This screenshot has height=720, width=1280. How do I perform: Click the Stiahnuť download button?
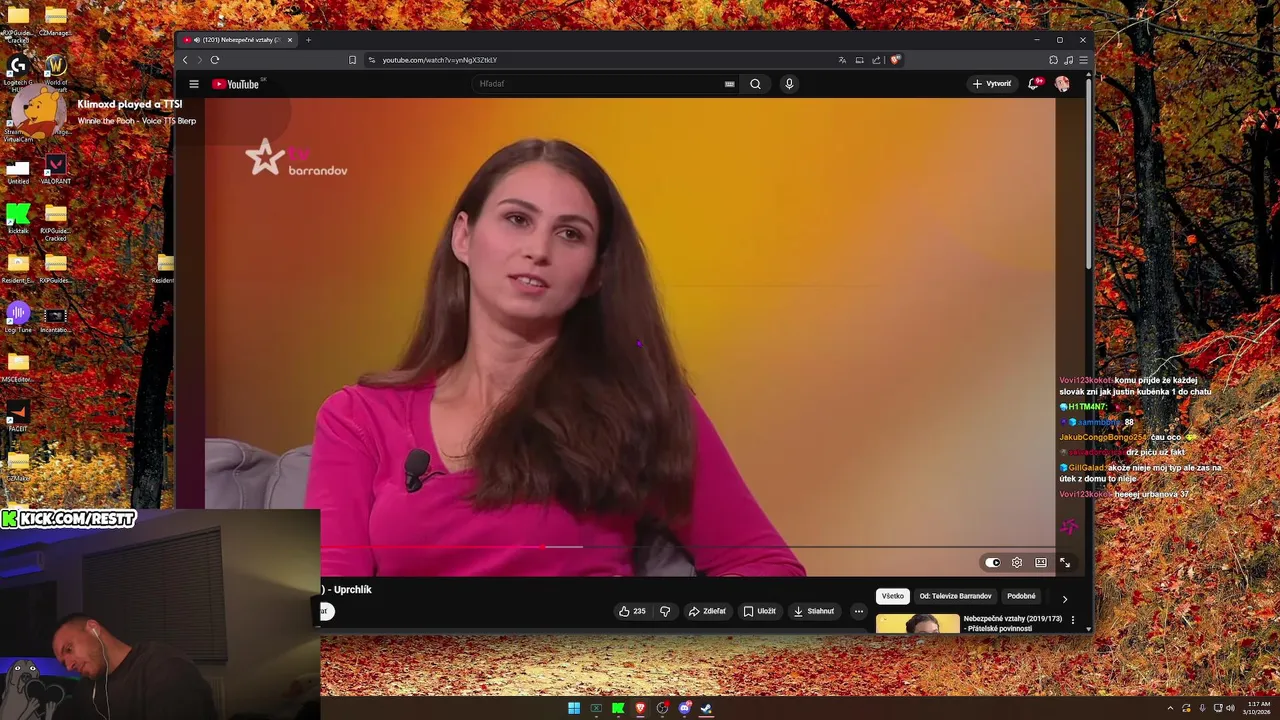pos(814,611)
